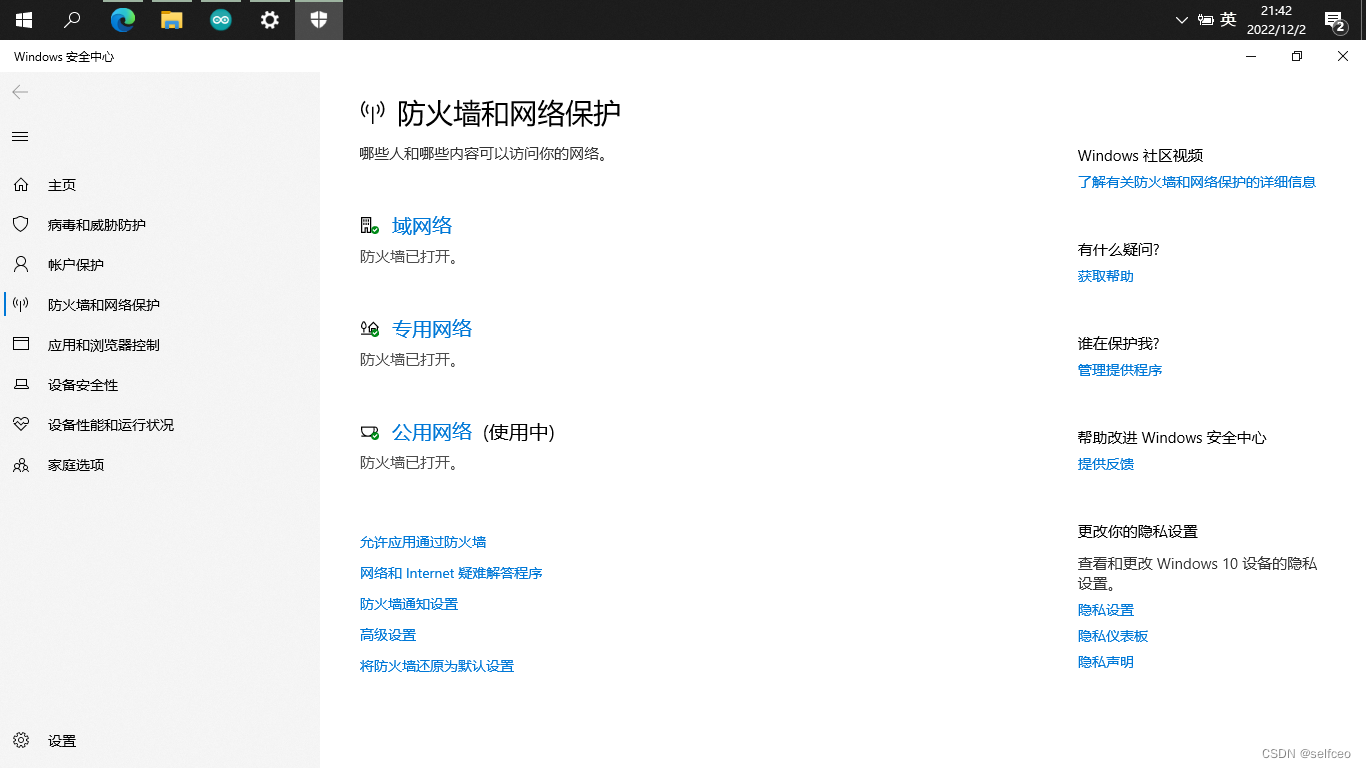The image size is (1366, 768).
Task: Switch input language indicator 英
Action: tap(1228, 19)
